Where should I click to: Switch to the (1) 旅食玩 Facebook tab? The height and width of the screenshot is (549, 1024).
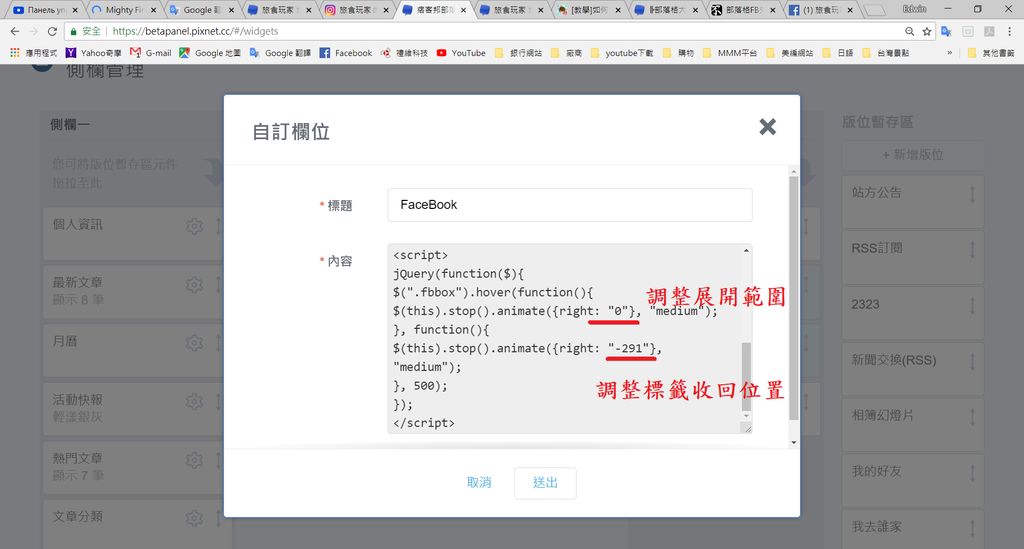(x=822, y=10)
